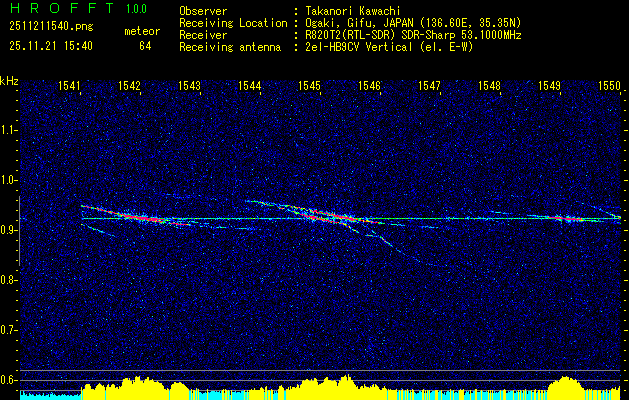Image resolution: width=629 pixels, height=400 pixels.
Task: Click the date stamp 25.11.21 15:40
Action: pyautogui.click(x=51, y=46)
